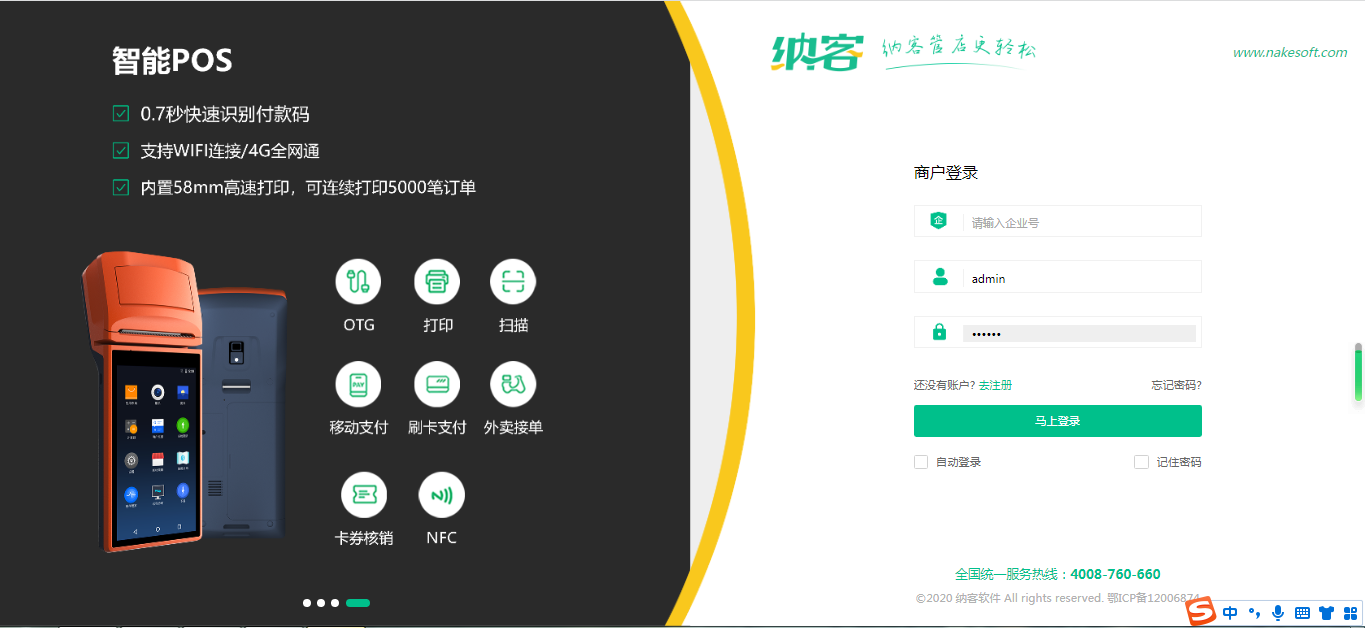This screenshot has height=628, width=1365.
Task: Click the microphone icon in IME toolbar
Action: [x=1278, y=612]
